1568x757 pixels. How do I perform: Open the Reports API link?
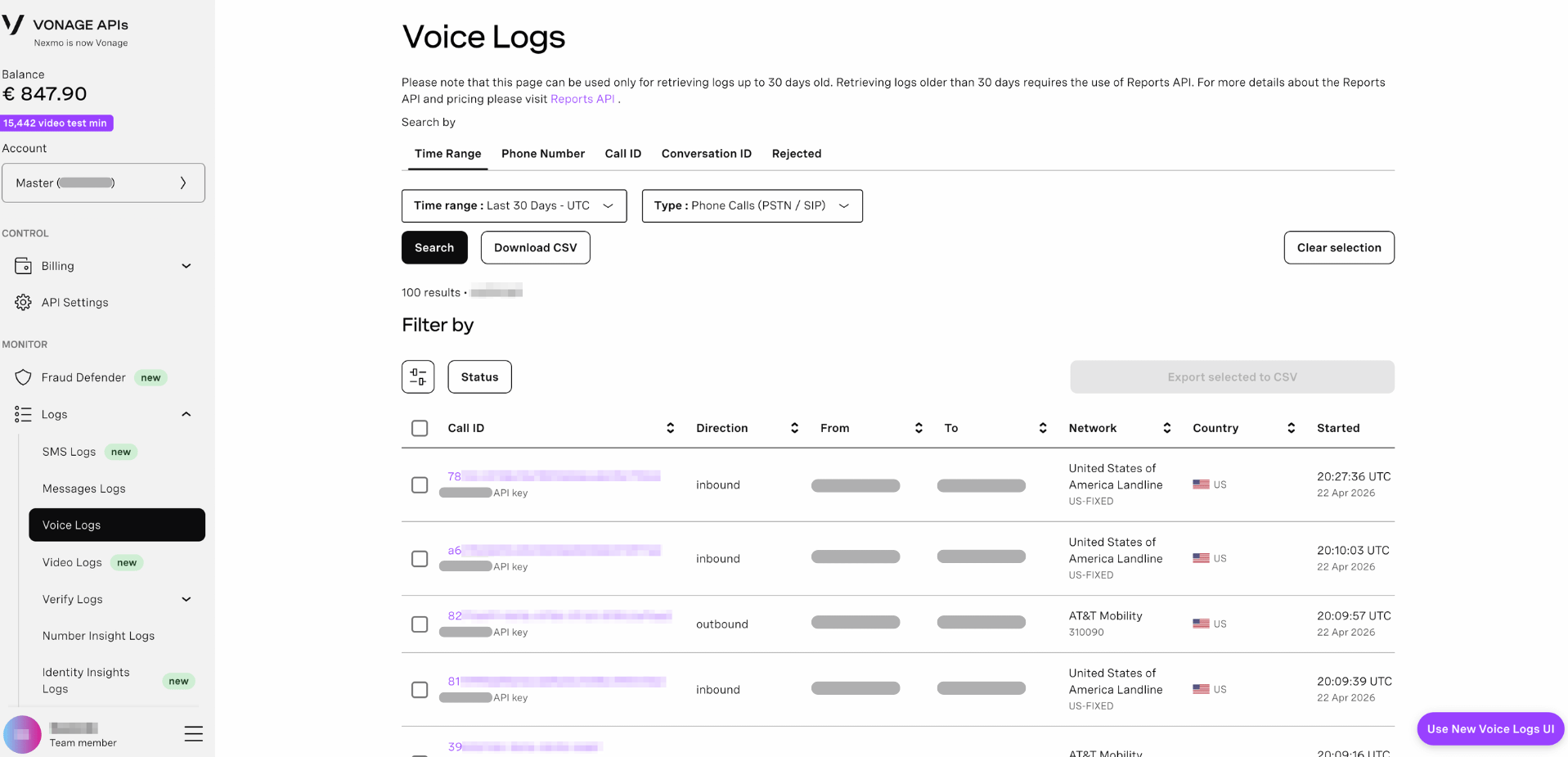582,99
